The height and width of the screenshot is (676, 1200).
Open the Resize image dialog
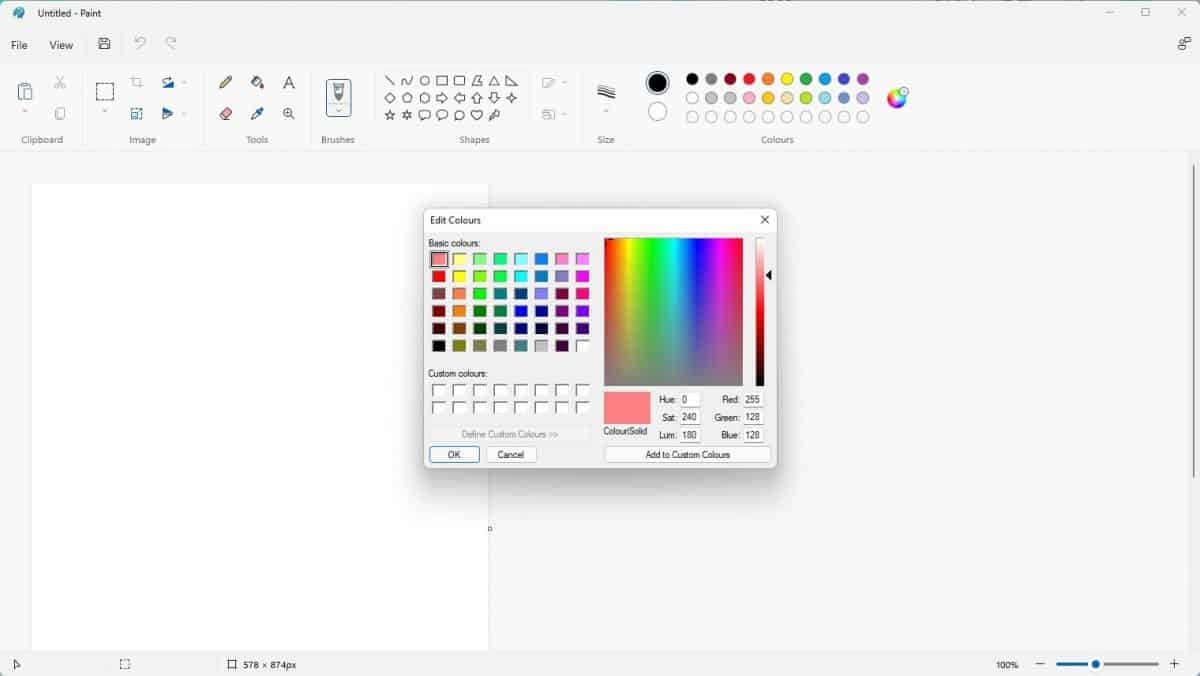135,113
